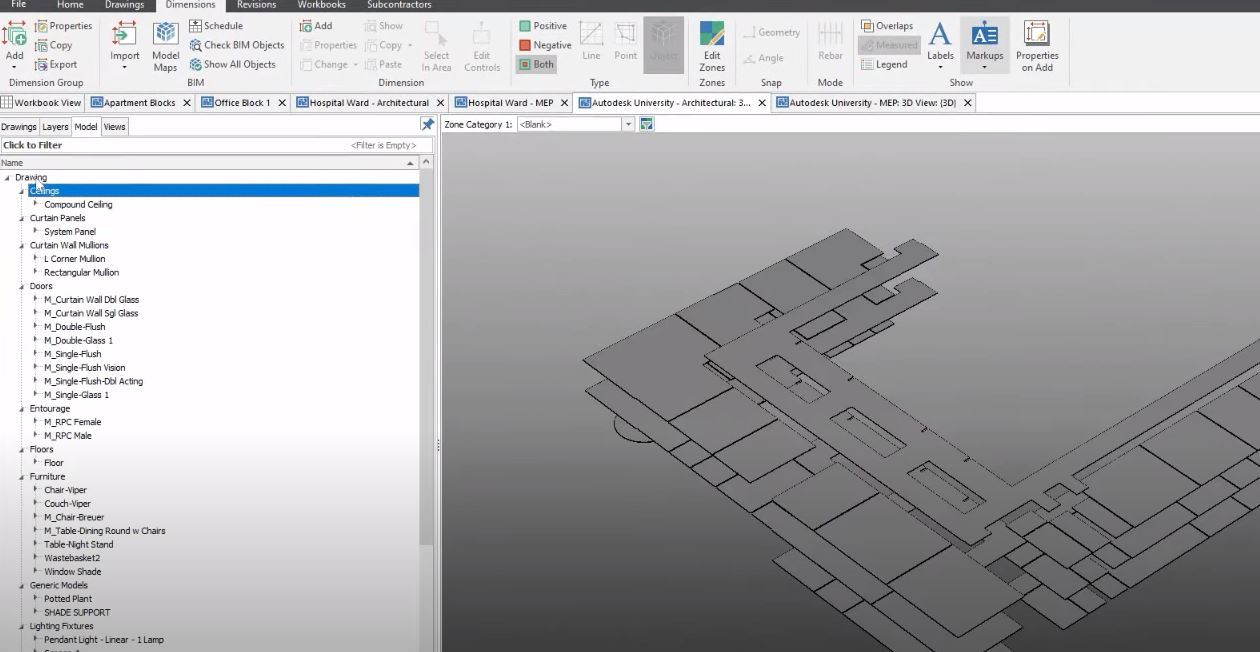Switch to the Subcontractors ribbon tab
Viewport: 1260px width, 652px height.
point(399,5)
